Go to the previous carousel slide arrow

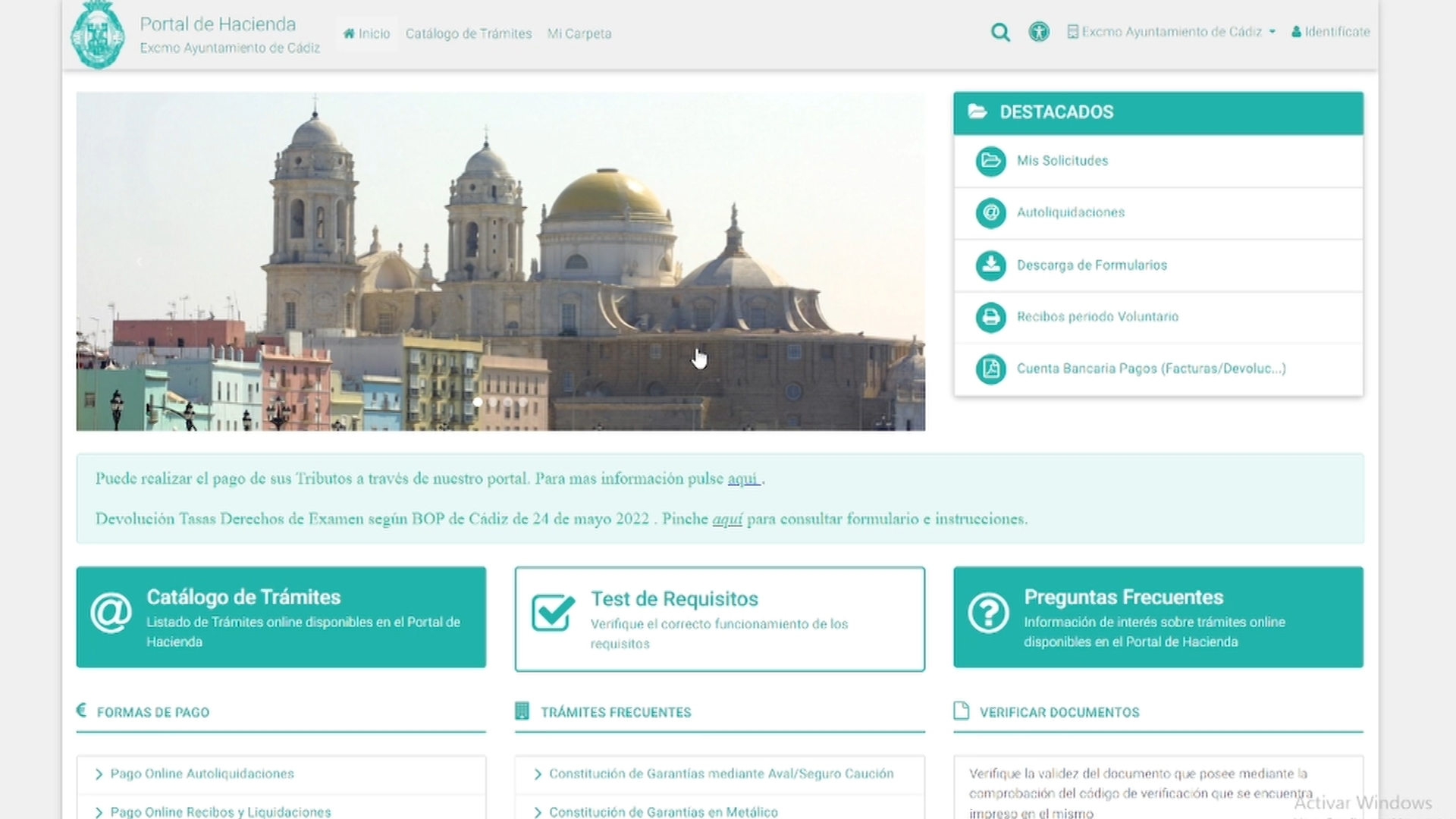pos(140,262)
